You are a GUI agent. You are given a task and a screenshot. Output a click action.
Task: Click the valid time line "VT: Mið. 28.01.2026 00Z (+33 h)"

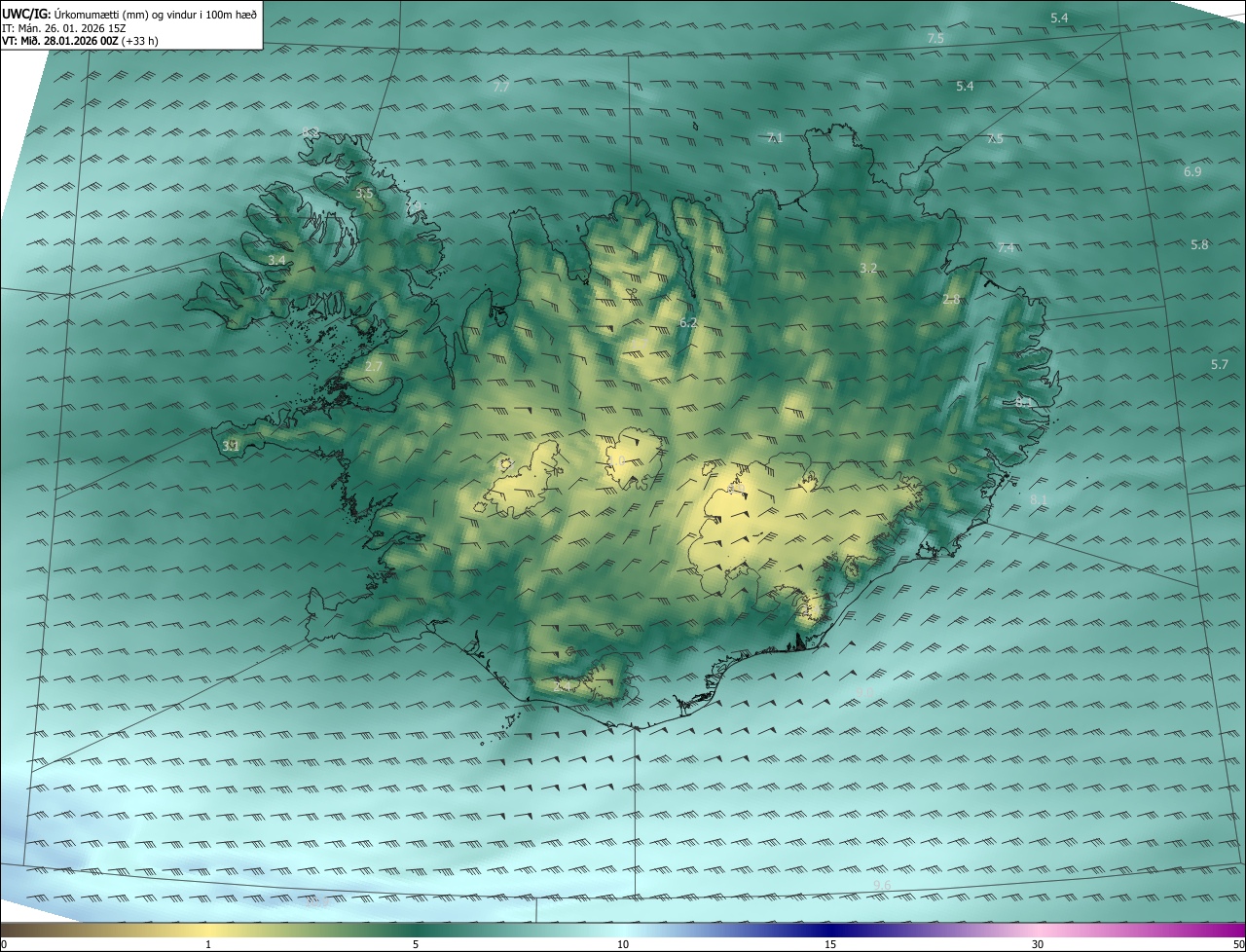(x=80, y=41)
